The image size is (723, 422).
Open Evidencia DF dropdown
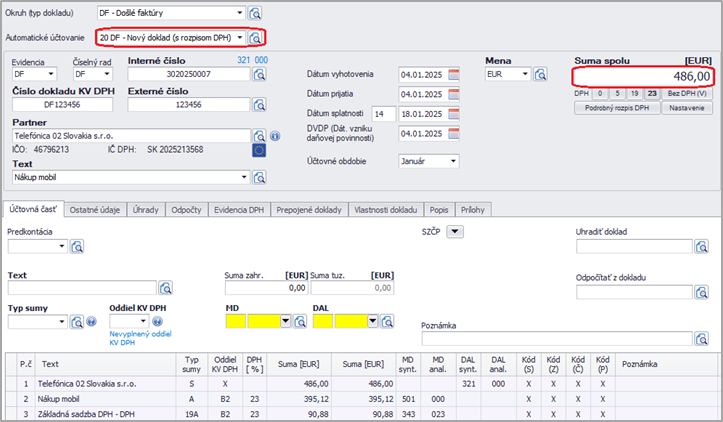pos(51,74)
